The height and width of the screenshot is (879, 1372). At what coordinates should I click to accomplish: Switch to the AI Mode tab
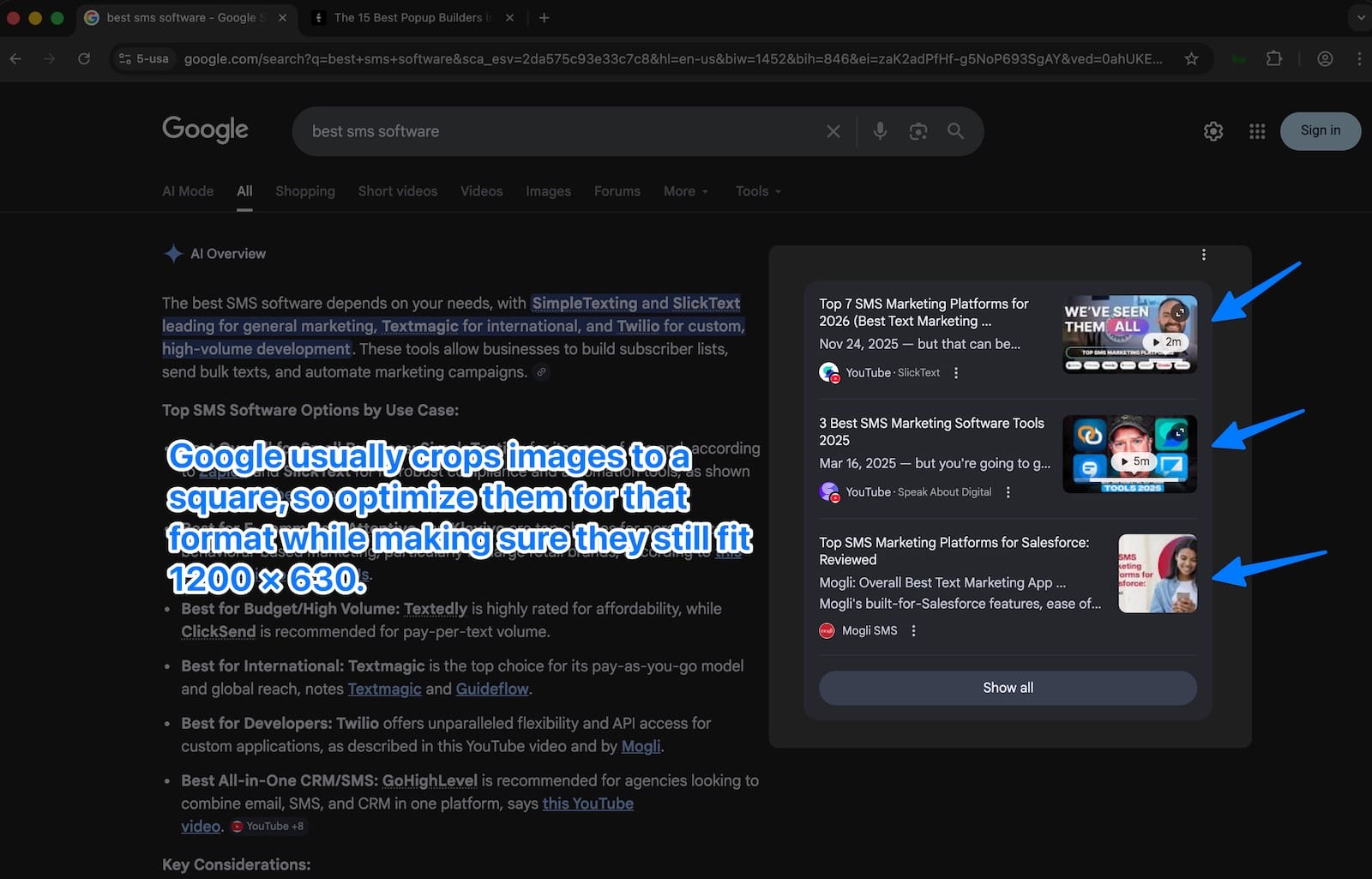point(188,191)
